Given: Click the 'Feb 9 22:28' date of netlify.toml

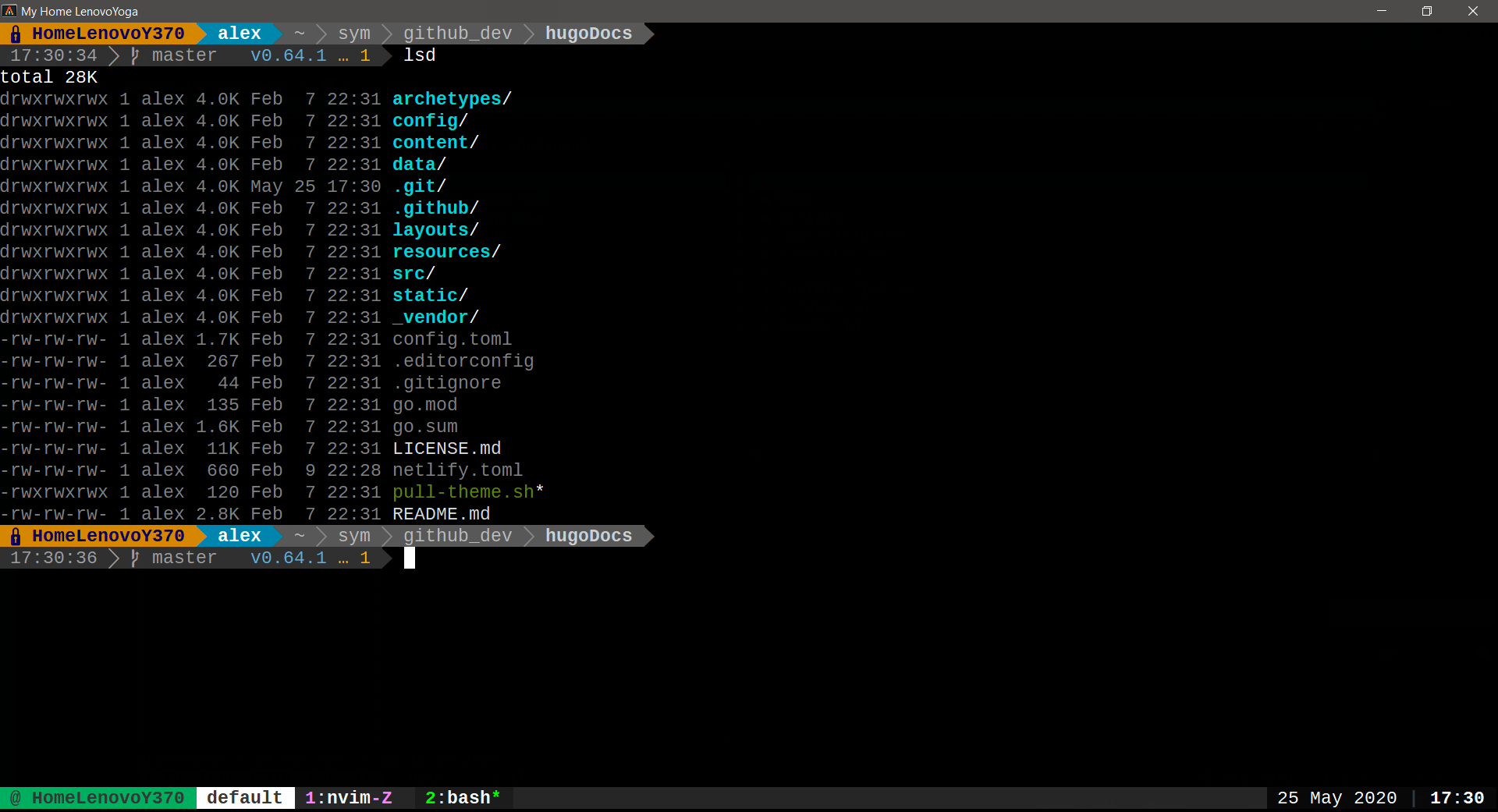Looking at the screenshot, I should click(315, 470).
